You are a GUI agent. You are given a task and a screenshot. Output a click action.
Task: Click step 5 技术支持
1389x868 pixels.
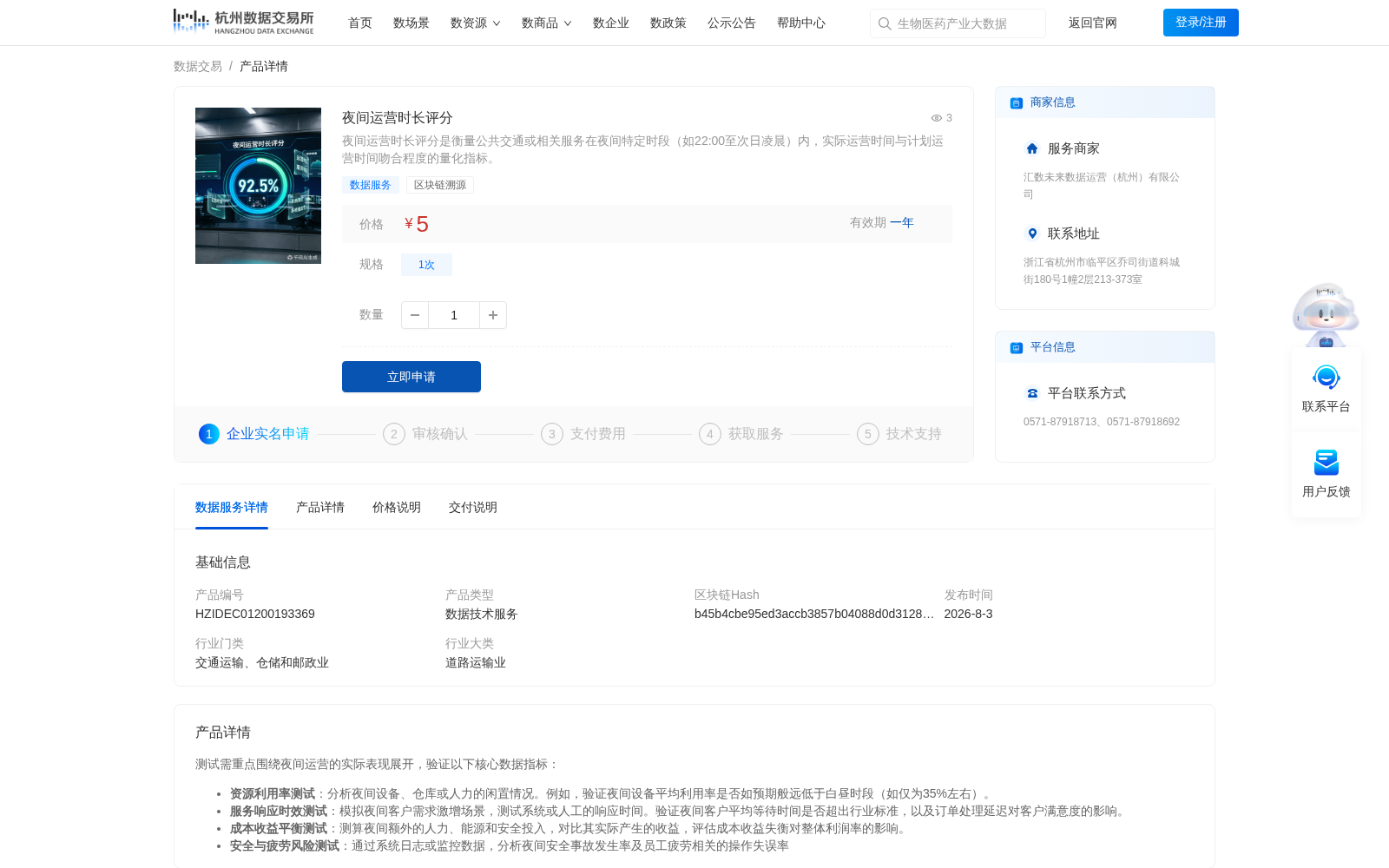[899, 434]
